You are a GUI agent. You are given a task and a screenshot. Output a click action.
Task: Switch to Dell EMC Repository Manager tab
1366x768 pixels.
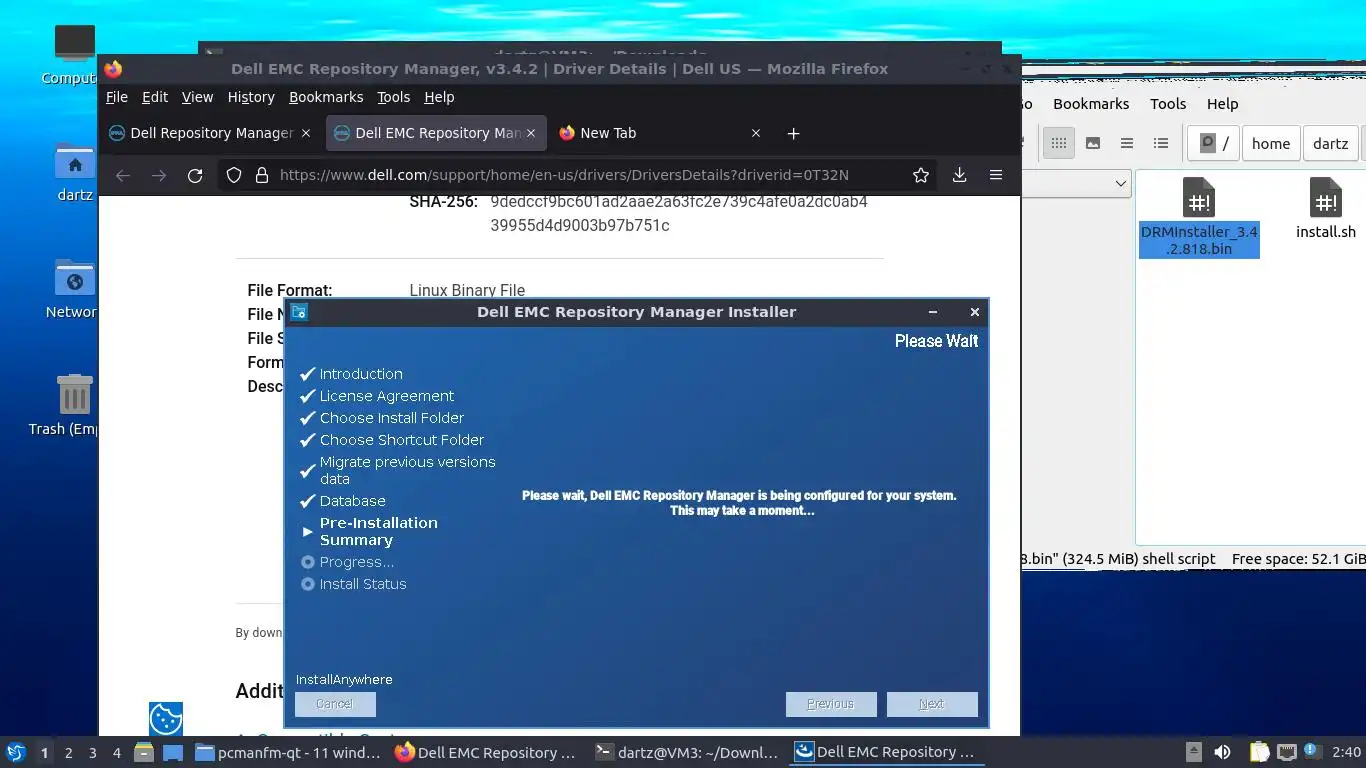click(x=435, y=133)
